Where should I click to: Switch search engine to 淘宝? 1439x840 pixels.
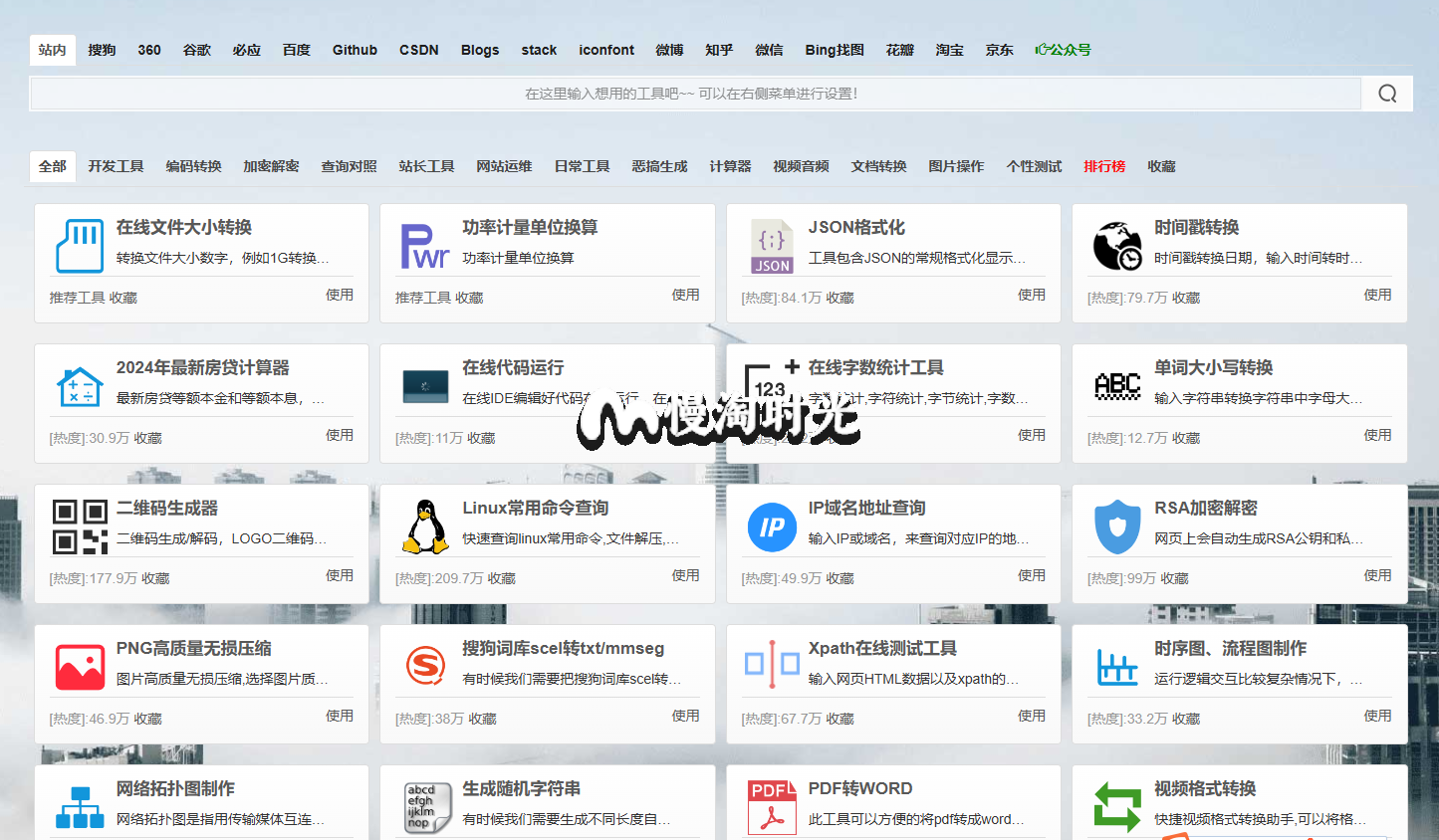[949, 50]
